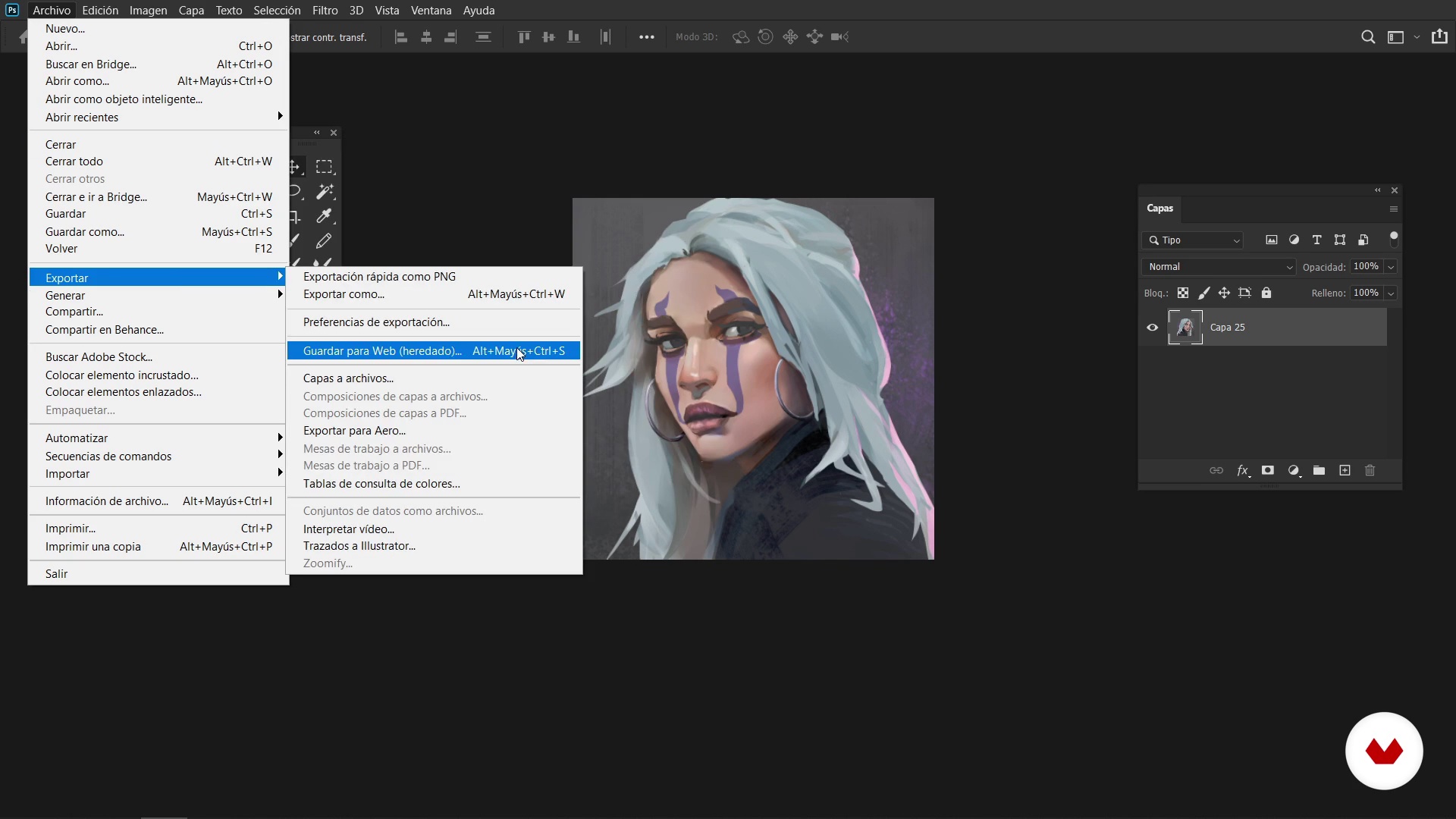Click the 3D pan object icon

pyautogui.click(x=790, y=36)
